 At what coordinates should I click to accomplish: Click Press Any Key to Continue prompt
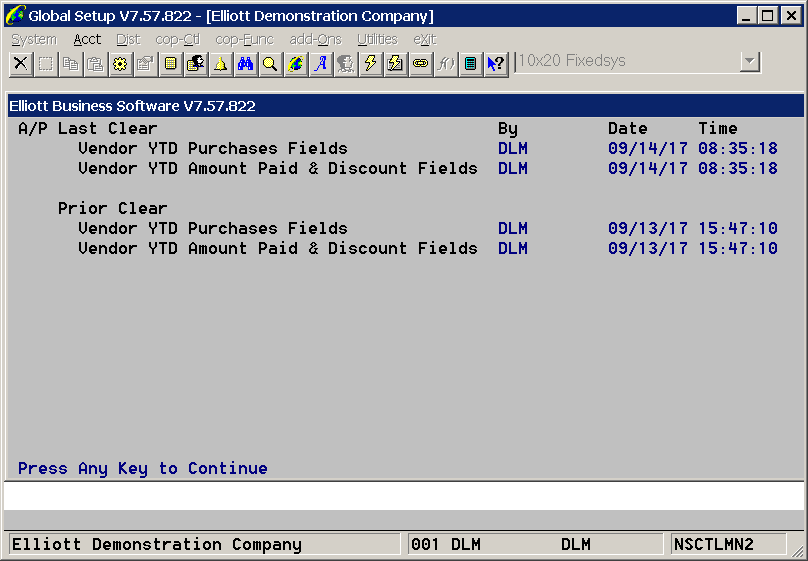coord(143,468)
